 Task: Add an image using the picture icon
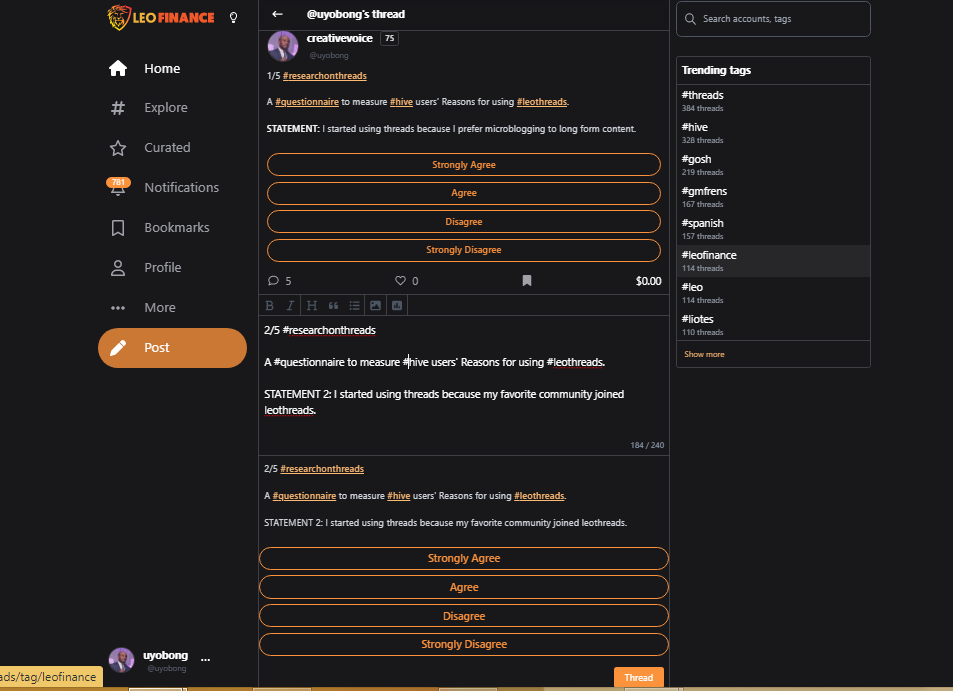click(376, 306)
